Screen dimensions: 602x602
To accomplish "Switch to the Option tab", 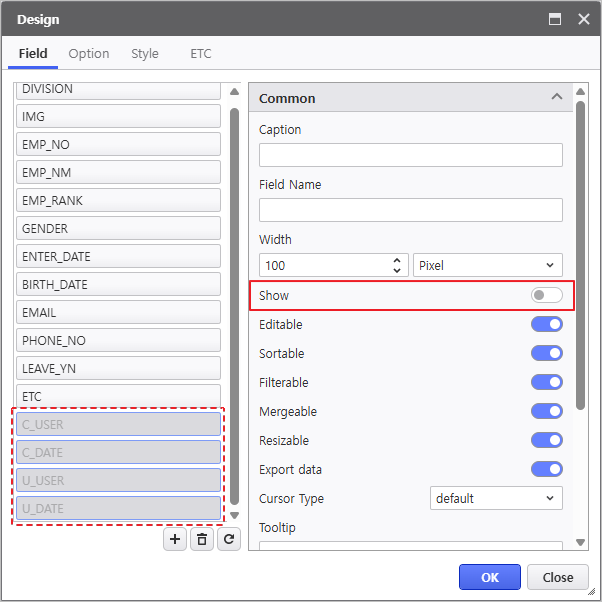I will (x=89, y=54).
